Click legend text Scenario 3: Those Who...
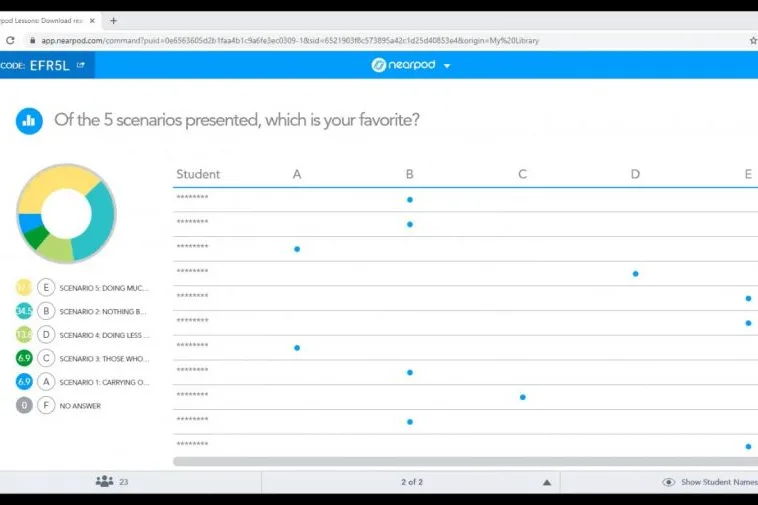 [104, 359]
